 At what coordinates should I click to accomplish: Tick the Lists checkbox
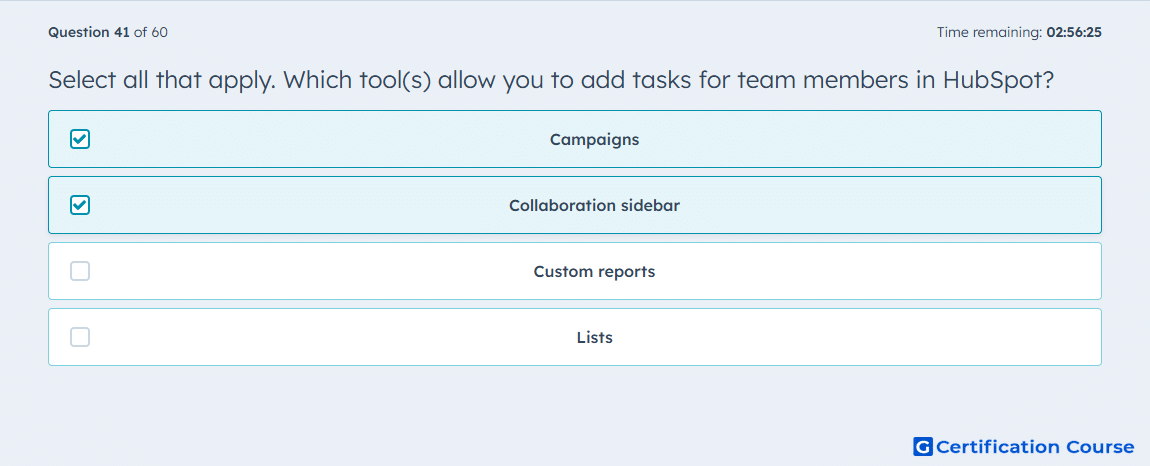(80, 338)
